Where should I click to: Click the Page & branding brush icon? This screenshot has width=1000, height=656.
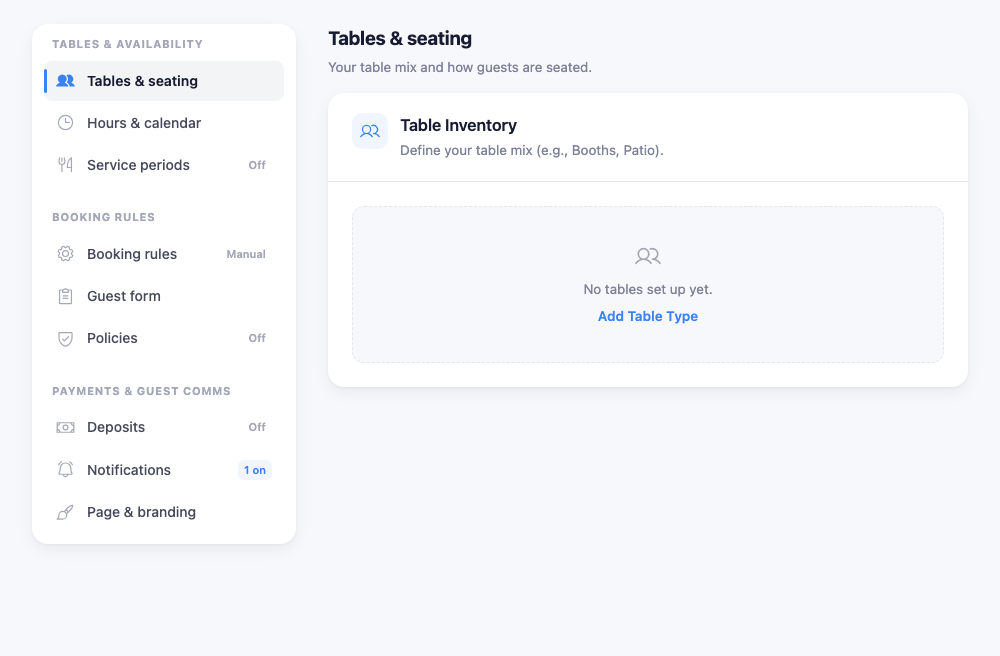65,513
